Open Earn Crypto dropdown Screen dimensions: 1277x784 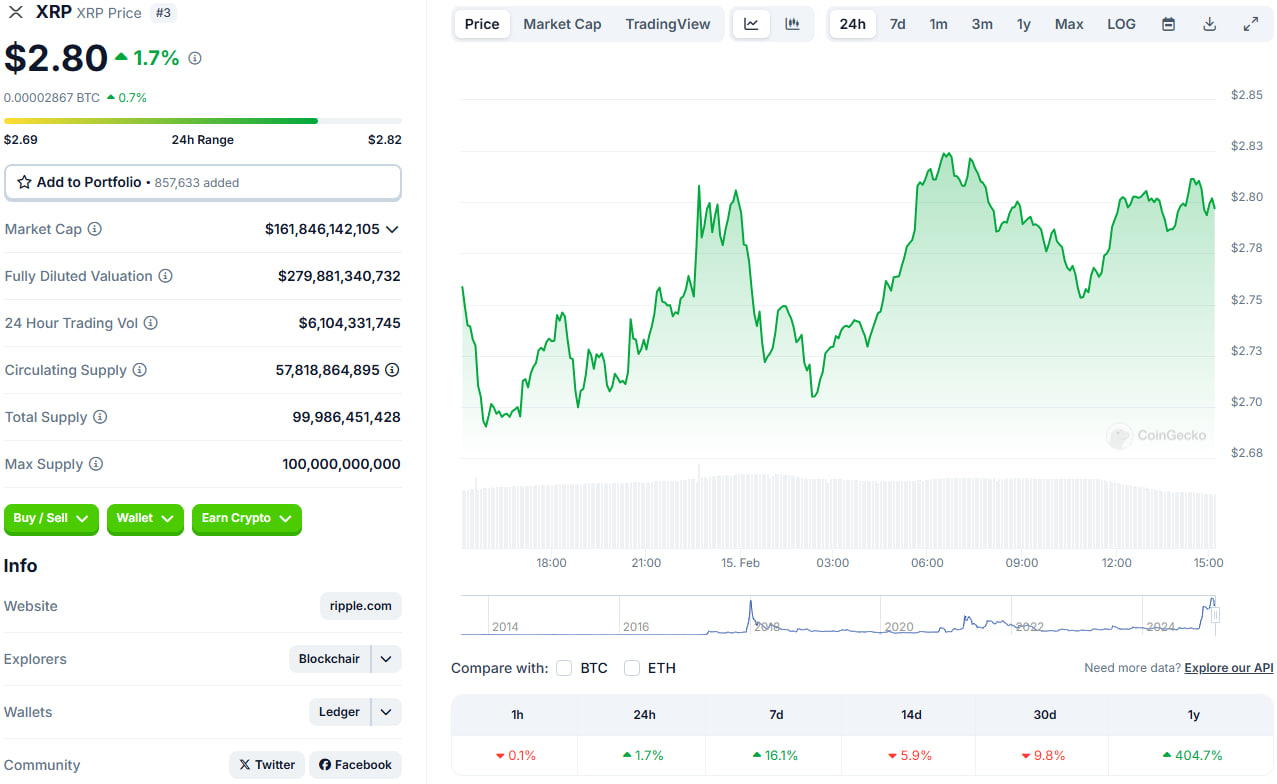click(x=246, y=519)
